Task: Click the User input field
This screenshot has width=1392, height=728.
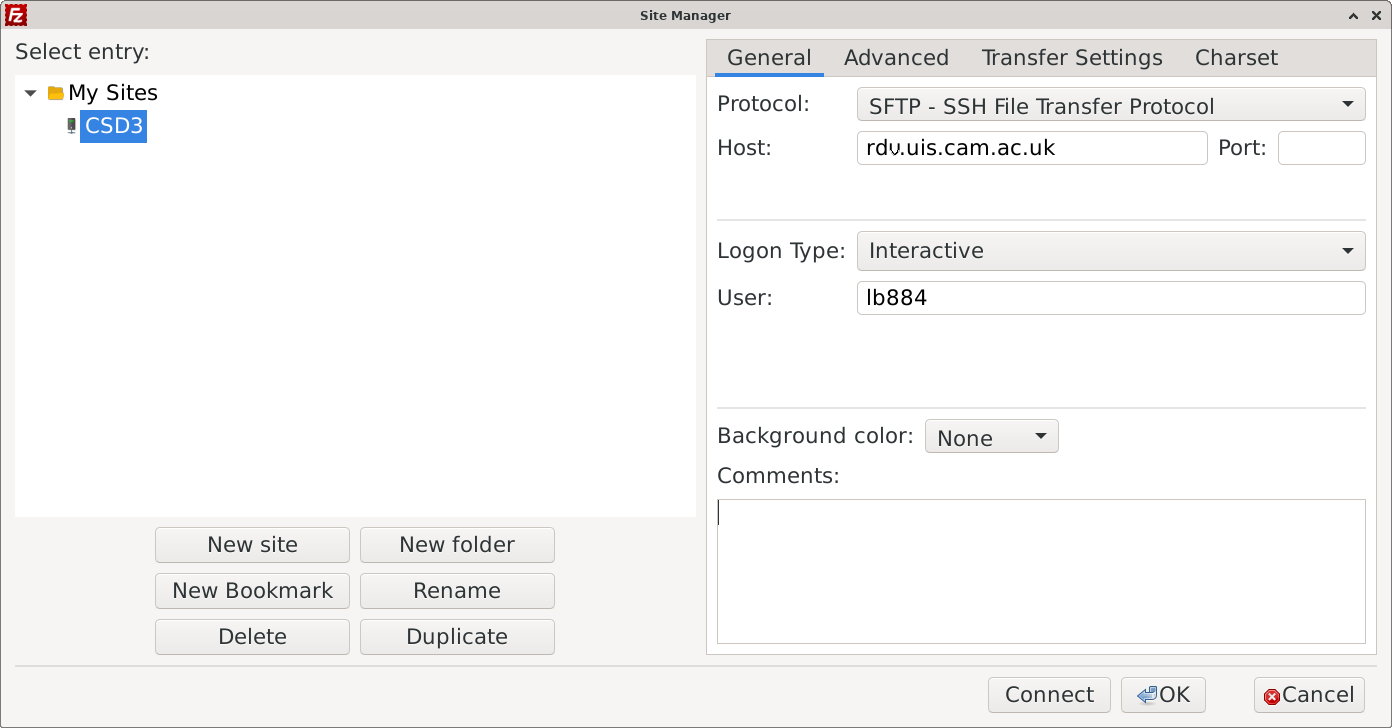Action: pyautogui.click(x=1111, y=298)
